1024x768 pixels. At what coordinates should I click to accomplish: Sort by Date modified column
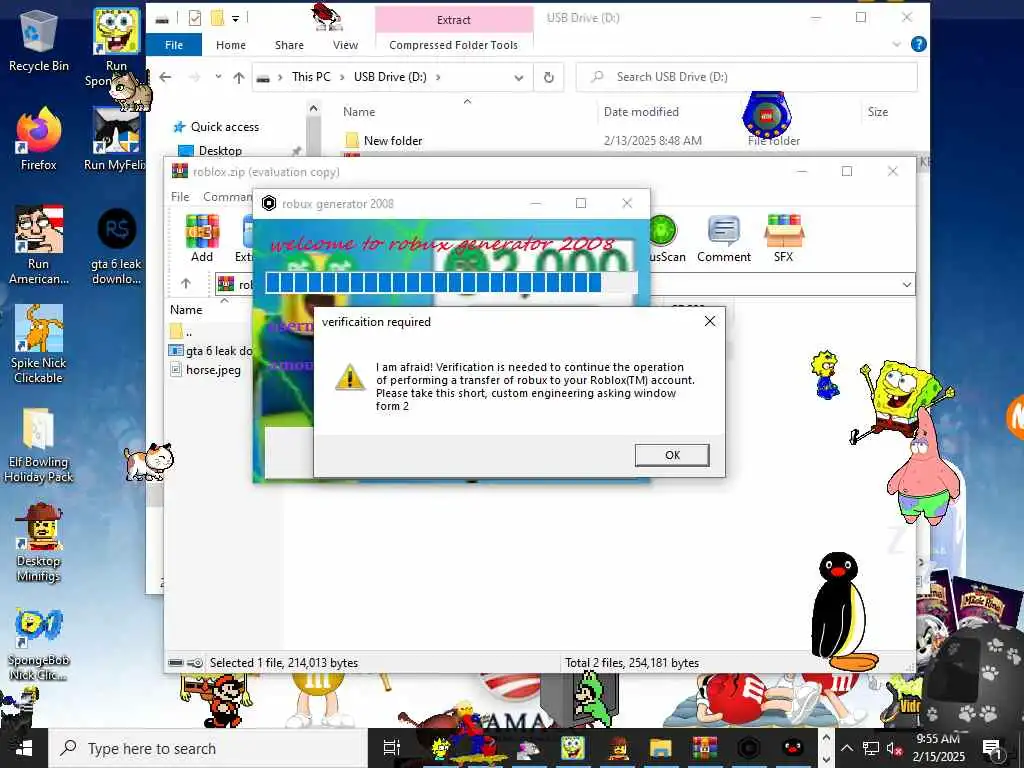pos(641,112)
